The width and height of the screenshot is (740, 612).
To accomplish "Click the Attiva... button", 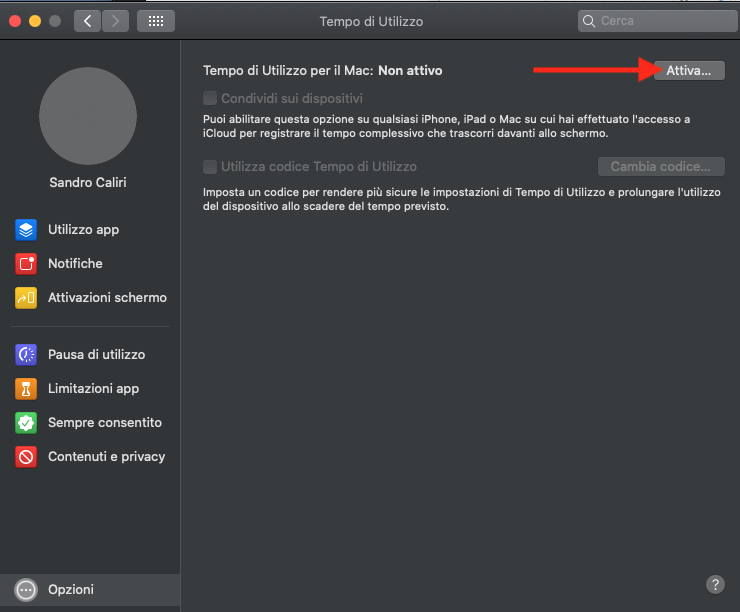I will click(x=689, y=71).
